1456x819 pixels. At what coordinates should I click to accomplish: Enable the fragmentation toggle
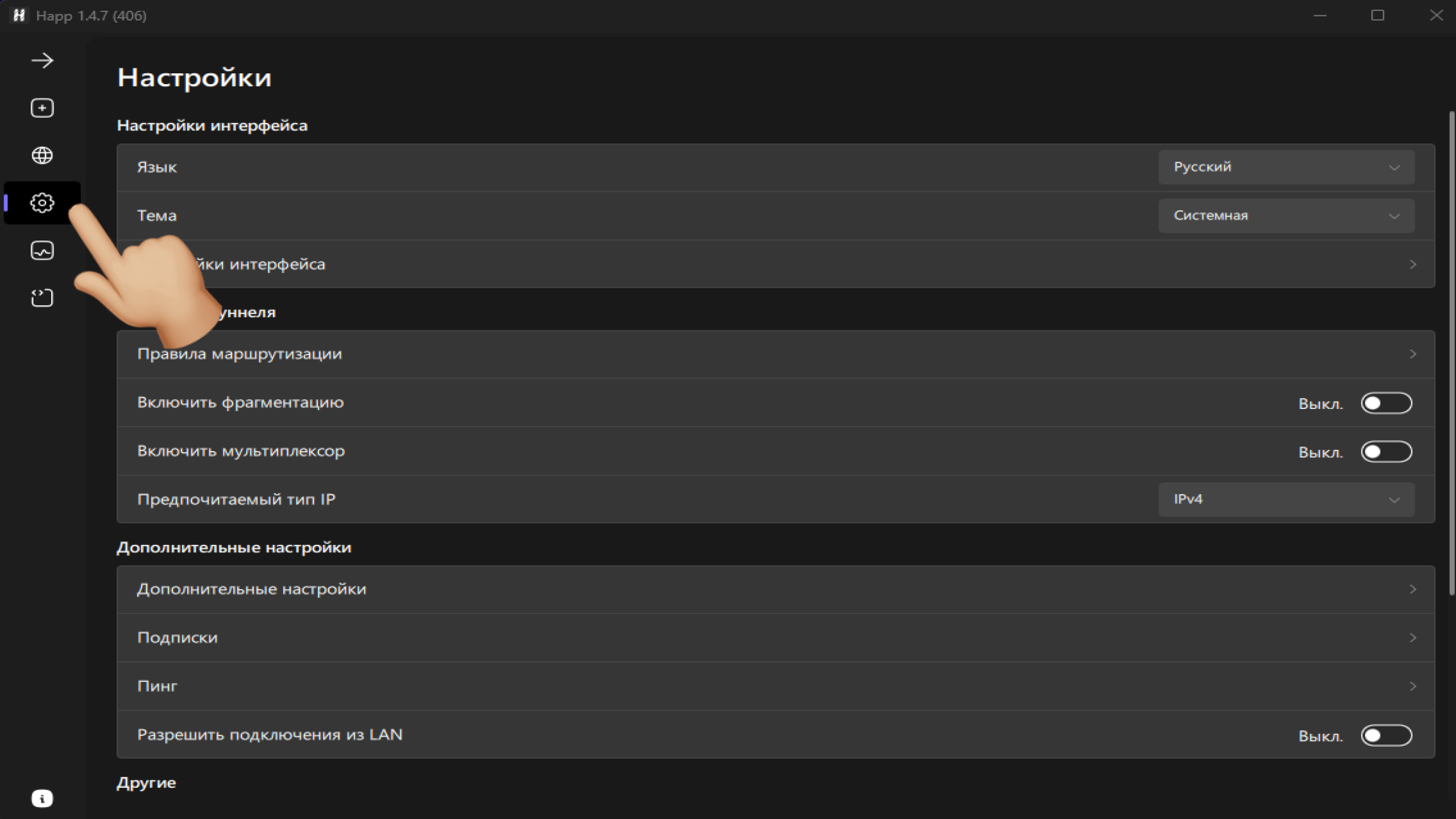[1386, 403]
